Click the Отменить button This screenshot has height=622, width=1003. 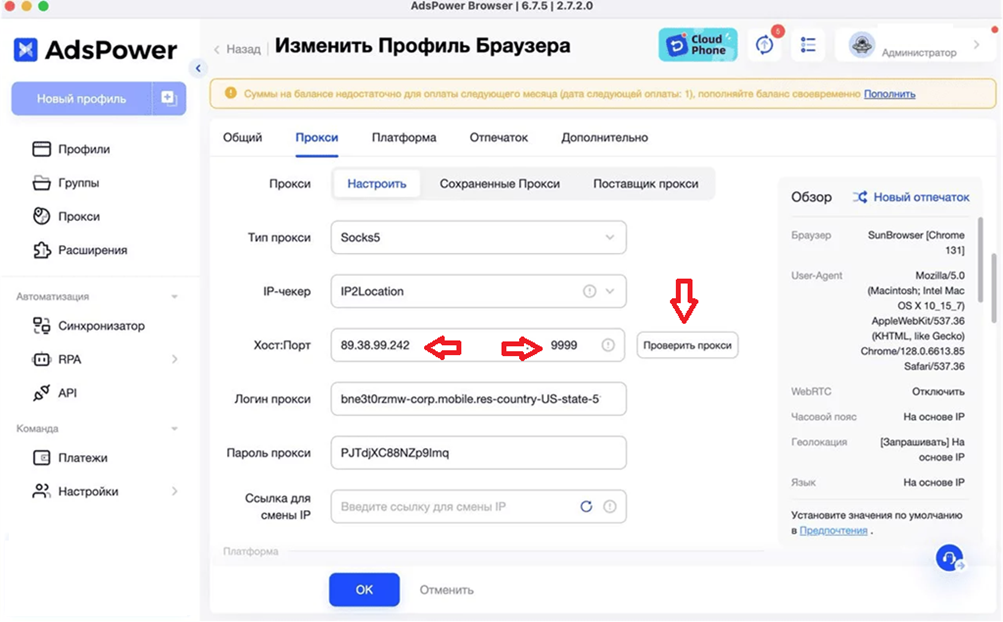coord(446,590)
